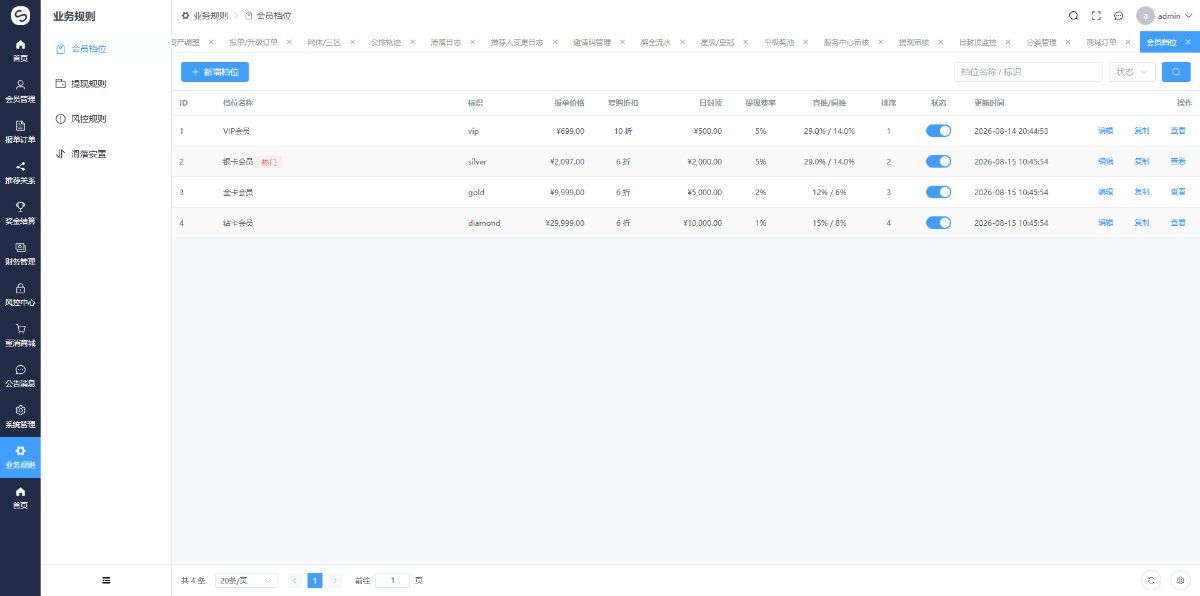This screenshot has height=596, width=1200.
Task: Click 查看 for the diamond row
Action: 1178,223
